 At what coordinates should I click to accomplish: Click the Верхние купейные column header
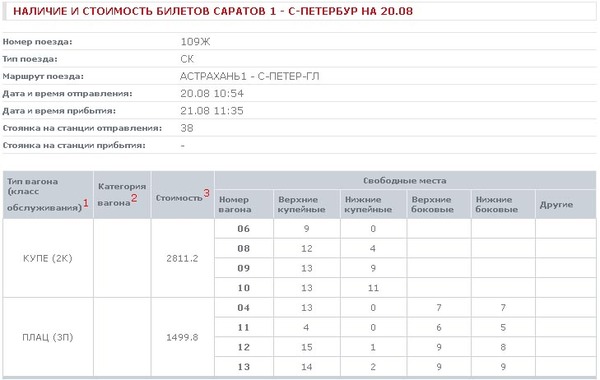[x=302, y=204]
